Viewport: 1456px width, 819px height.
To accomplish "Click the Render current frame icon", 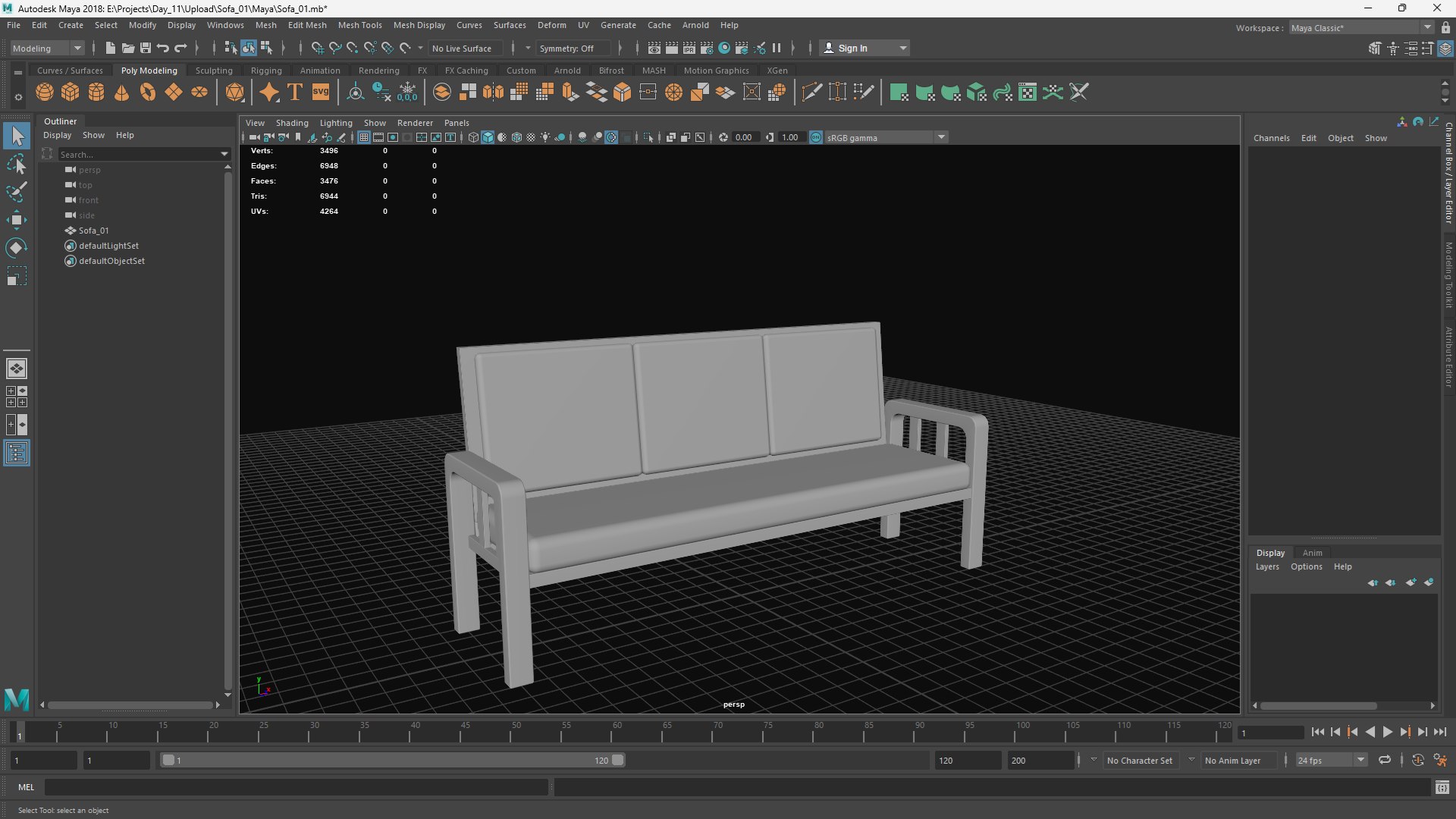I will 672,48.
